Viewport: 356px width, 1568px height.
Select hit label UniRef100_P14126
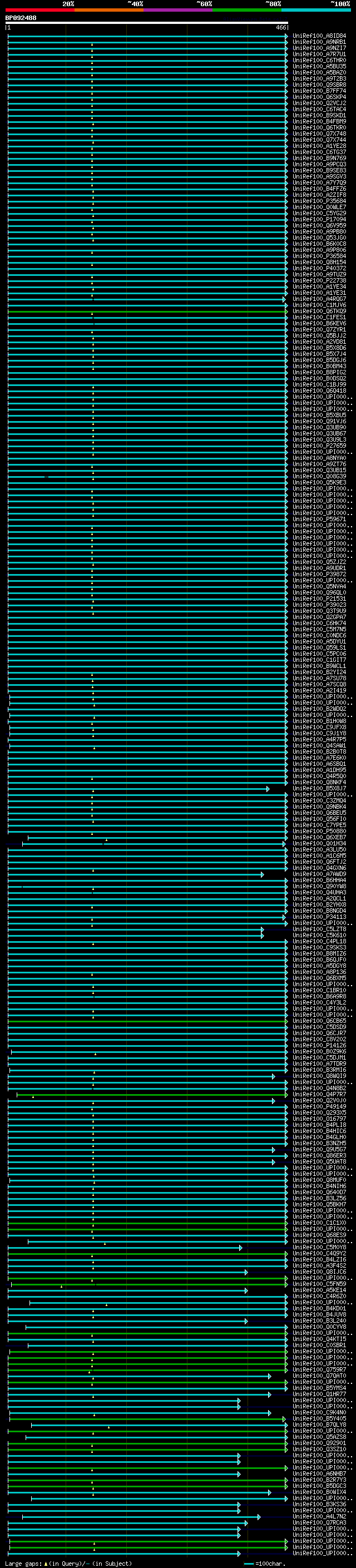coord(319,1045)
